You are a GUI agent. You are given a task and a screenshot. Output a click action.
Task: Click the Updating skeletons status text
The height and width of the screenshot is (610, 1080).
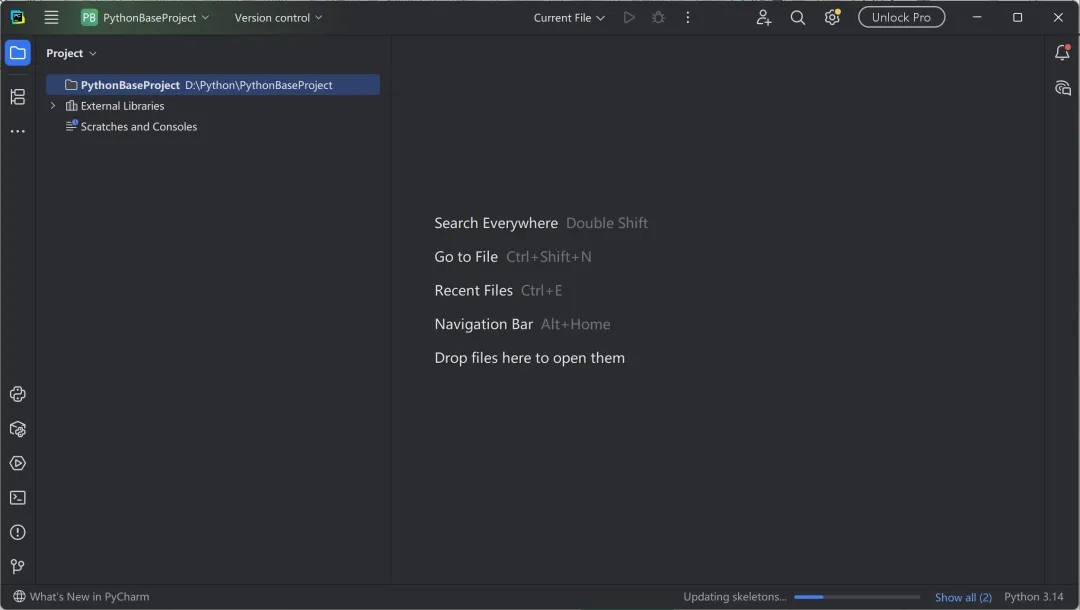pos(734,596)
